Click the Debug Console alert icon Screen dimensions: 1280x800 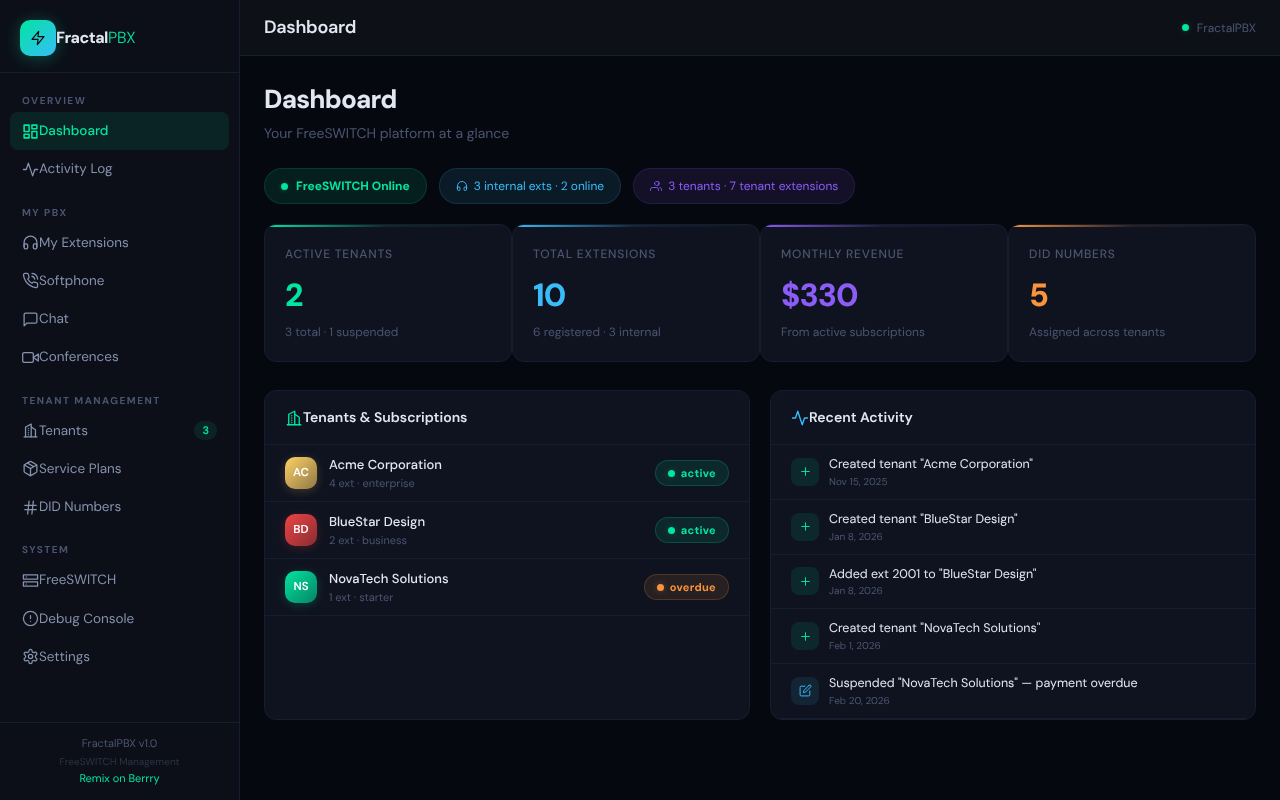30,619
